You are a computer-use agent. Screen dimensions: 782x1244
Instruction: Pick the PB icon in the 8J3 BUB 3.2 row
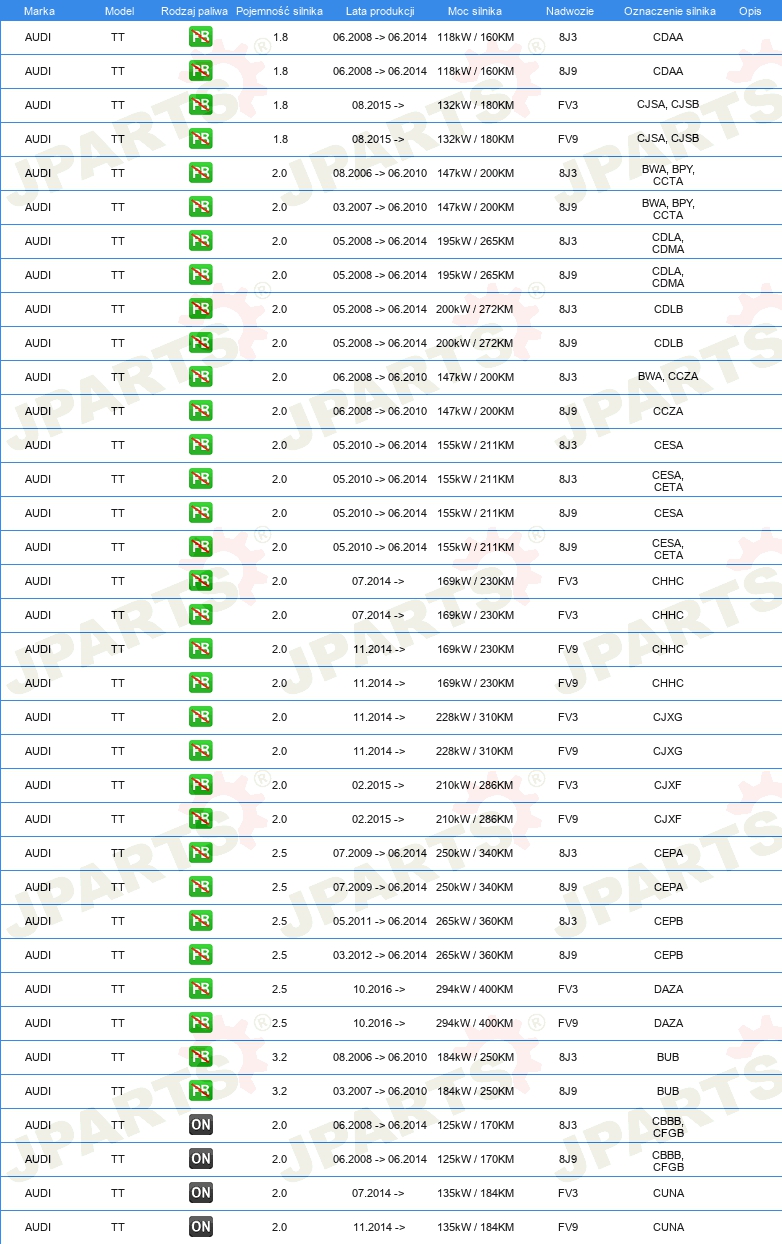pos(201,1057)
